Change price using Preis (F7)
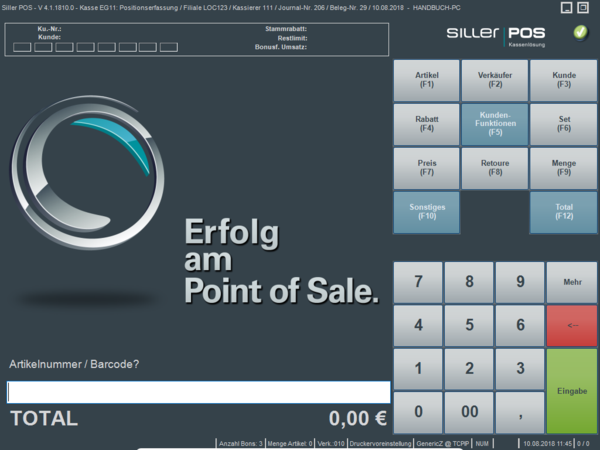 (x=427, y=167)
